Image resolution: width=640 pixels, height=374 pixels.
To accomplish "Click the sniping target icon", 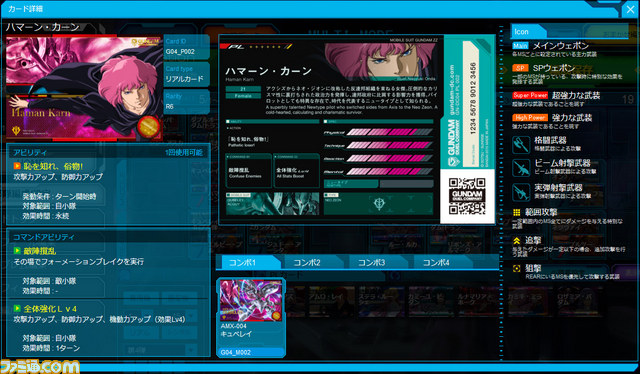I will pyautogui.click(x=516, y=268).
